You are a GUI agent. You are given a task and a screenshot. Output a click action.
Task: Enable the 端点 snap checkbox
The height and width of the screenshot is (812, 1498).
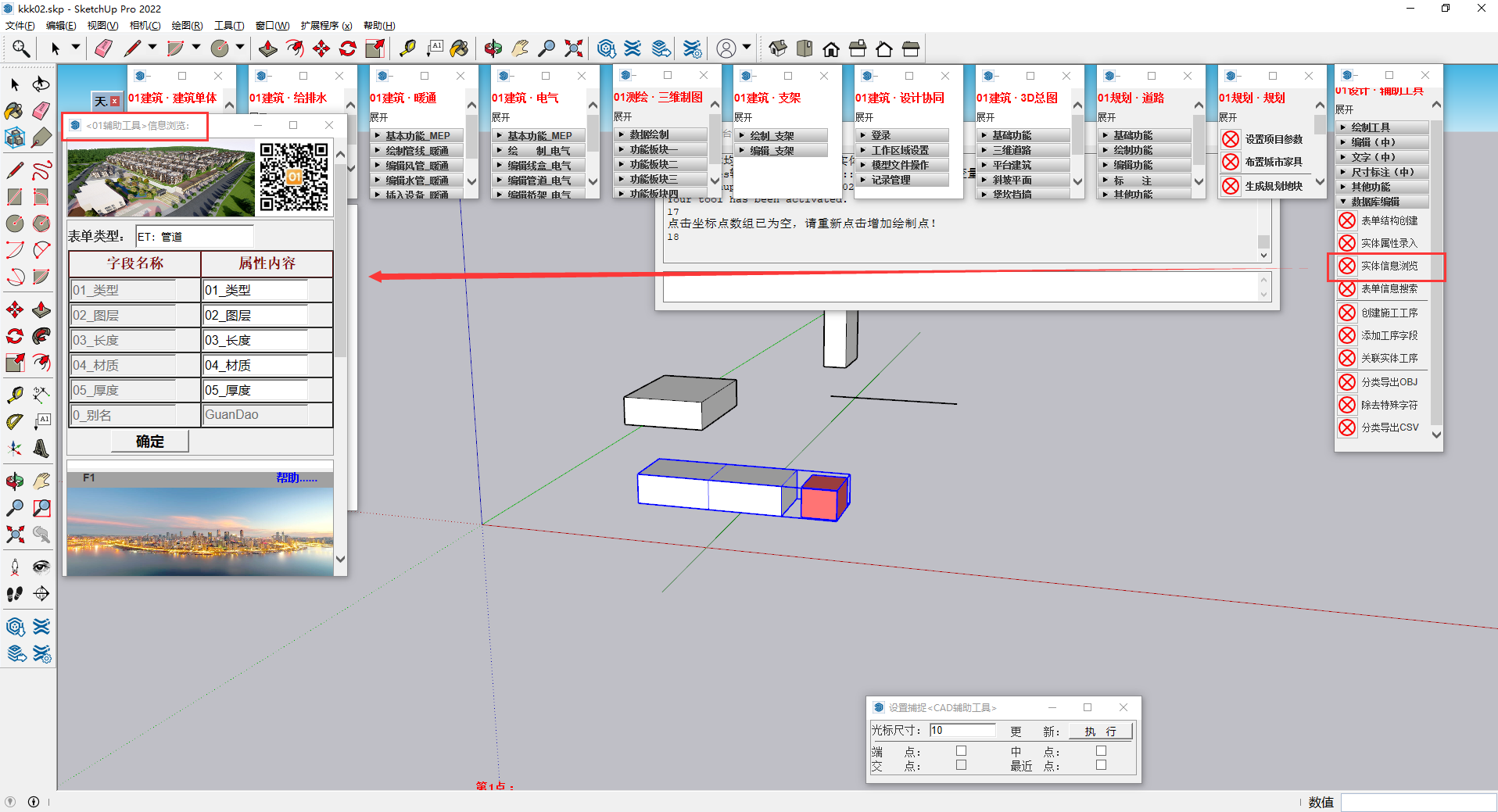coord(961,751)
